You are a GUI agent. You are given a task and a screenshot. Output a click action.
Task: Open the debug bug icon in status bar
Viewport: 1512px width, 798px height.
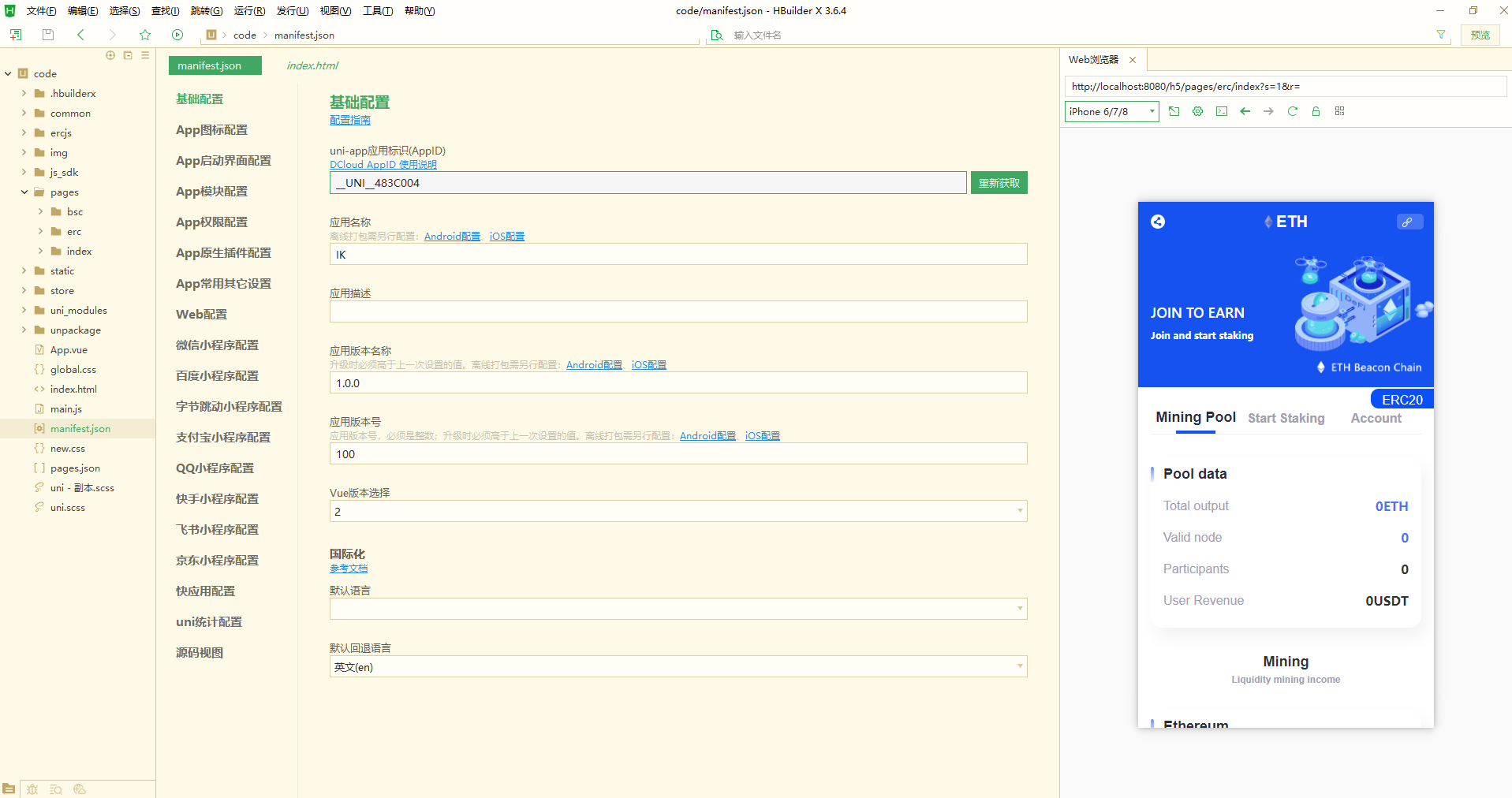pos(32,789)
